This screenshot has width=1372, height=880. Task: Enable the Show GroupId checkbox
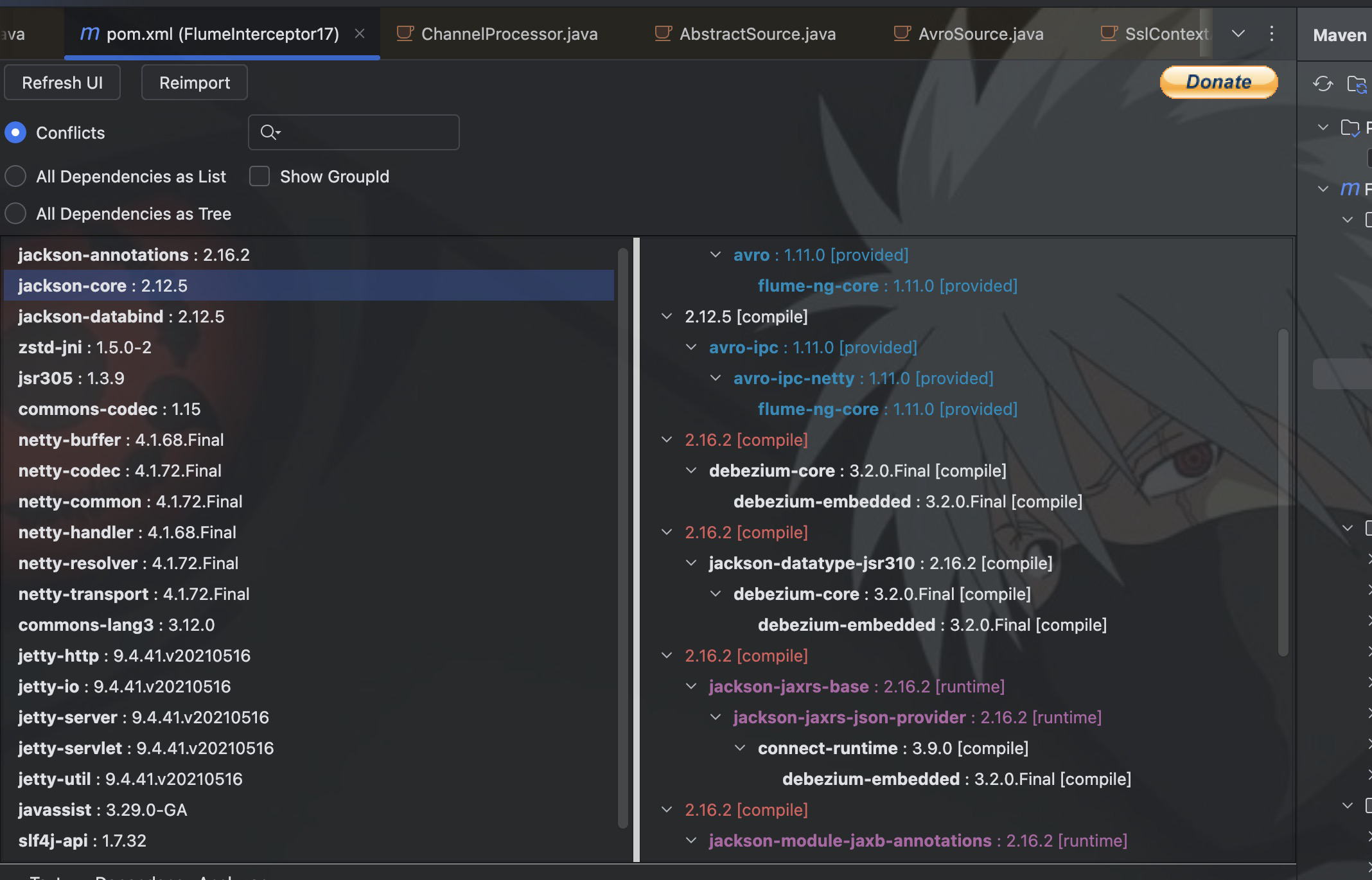tap(259, 176)
